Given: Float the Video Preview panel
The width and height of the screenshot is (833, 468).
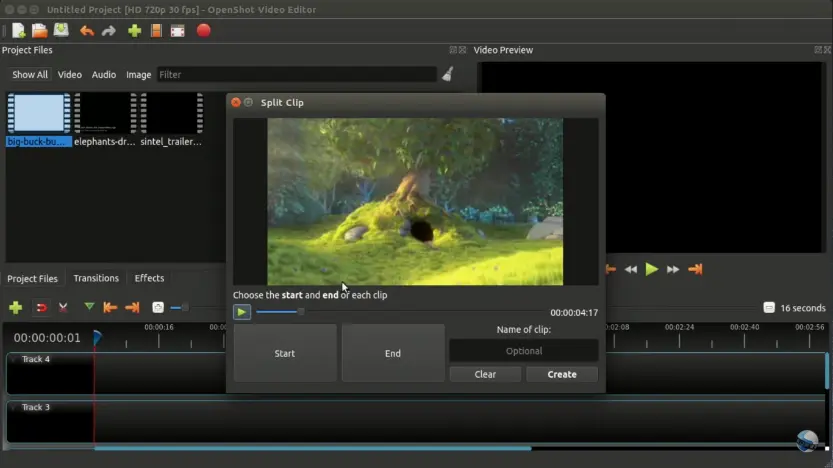Looking at the screenshot, I should (x=818, y=50).
